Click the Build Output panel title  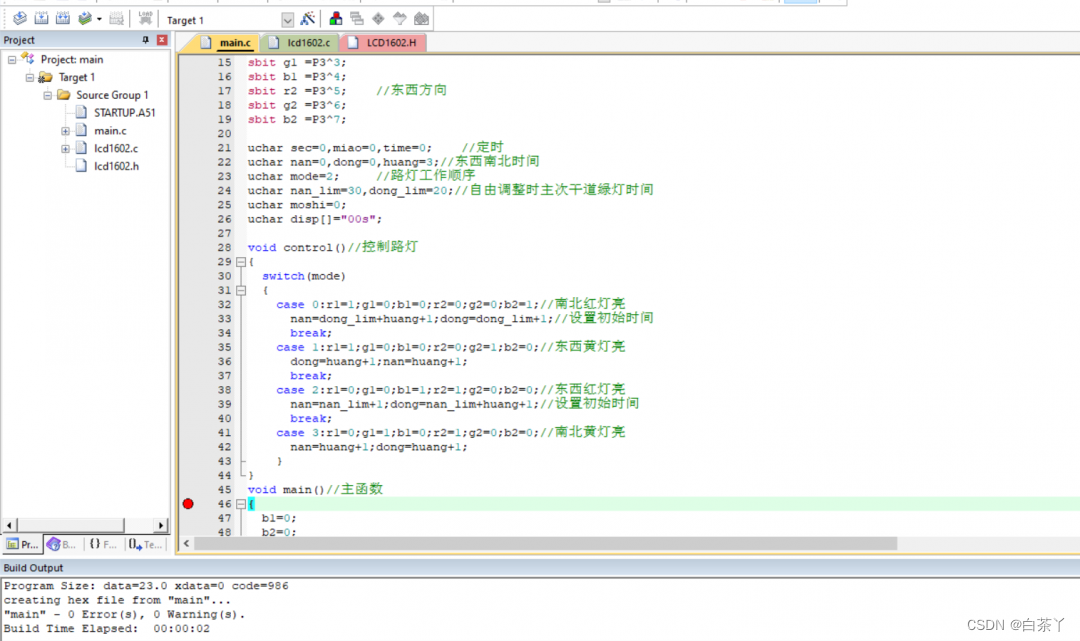pos(33,568)
